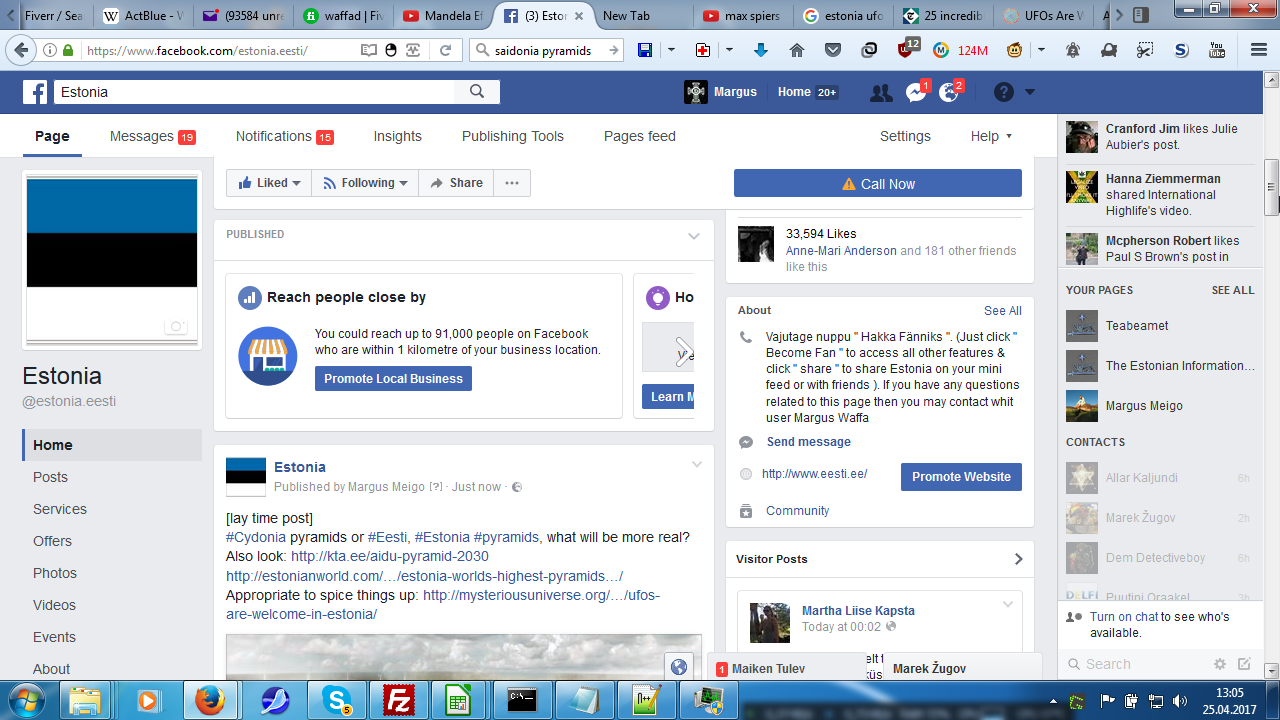The width and height of the screenshot is (1280, 720).
Task: Click the Facebook search magnifier button
Action: click(477, 92)
